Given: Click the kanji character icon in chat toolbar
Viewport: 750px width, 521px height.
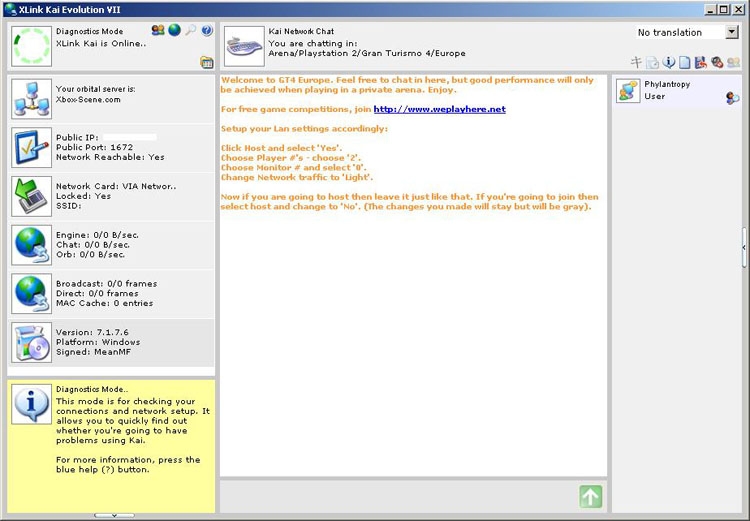Looking at the screenshot, I should [x=636, y=62].
